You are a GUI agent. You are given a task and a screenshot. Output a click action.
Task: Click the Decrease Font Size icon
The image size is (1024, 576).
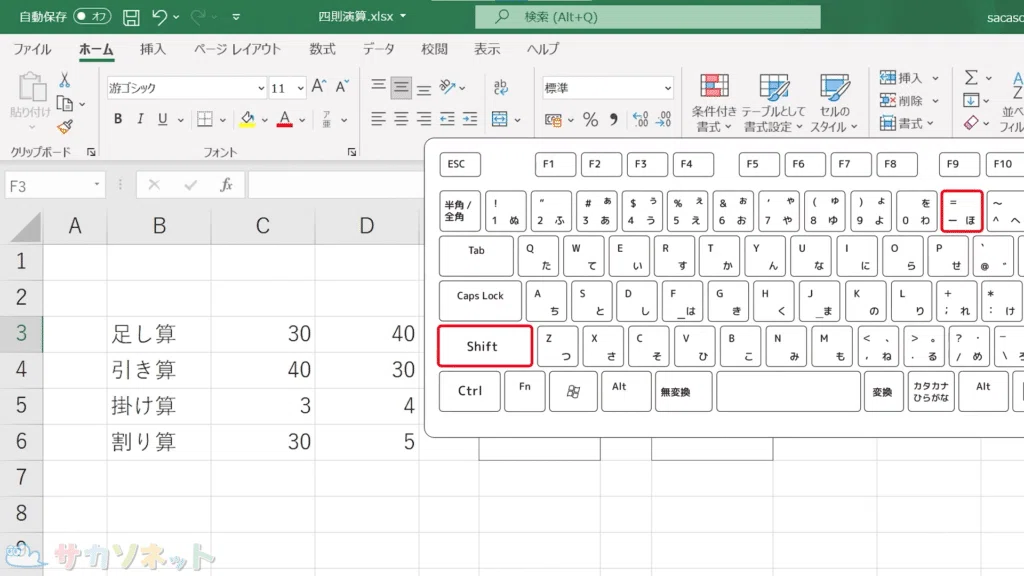(x=342, y=86)
